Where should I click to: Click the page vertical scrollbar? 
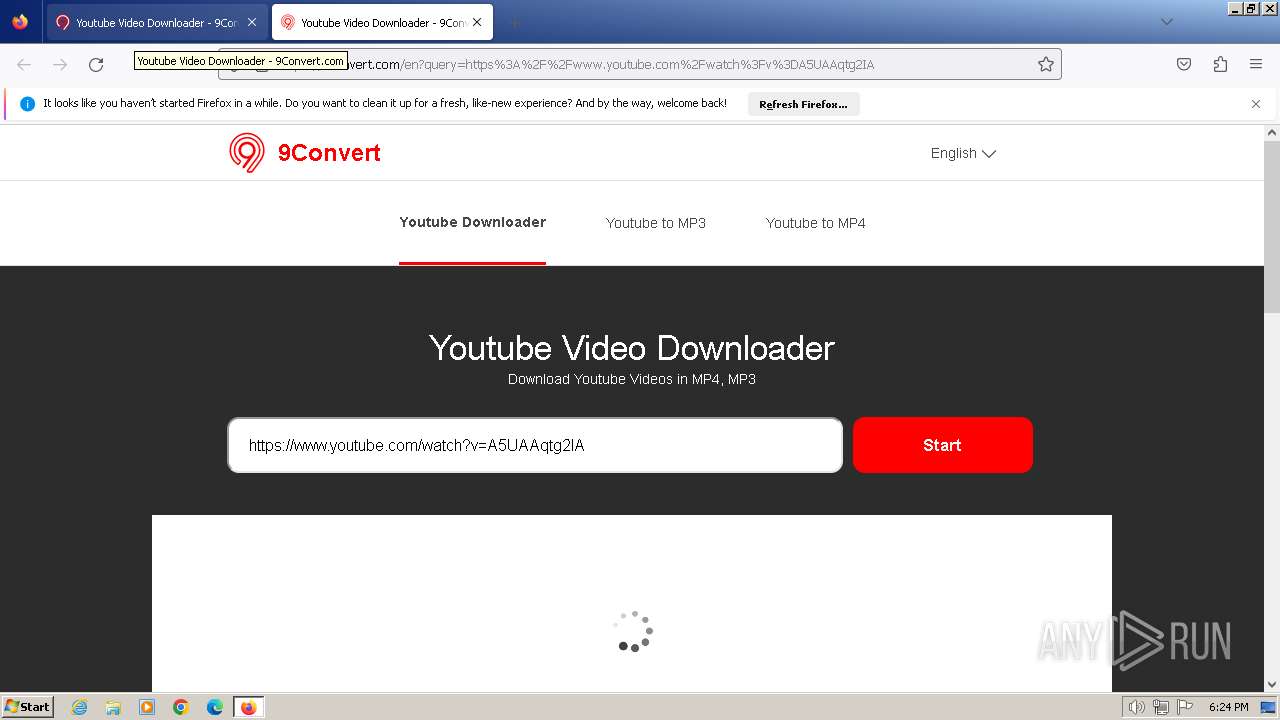[1272, 226]
